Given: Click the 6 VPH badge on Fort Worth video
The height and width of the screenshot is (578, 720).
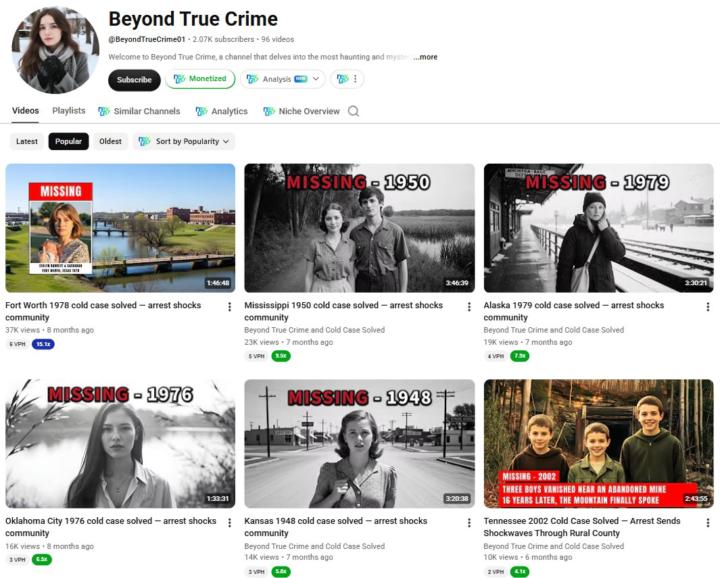Looking at the screenshot, I should 17,344.
